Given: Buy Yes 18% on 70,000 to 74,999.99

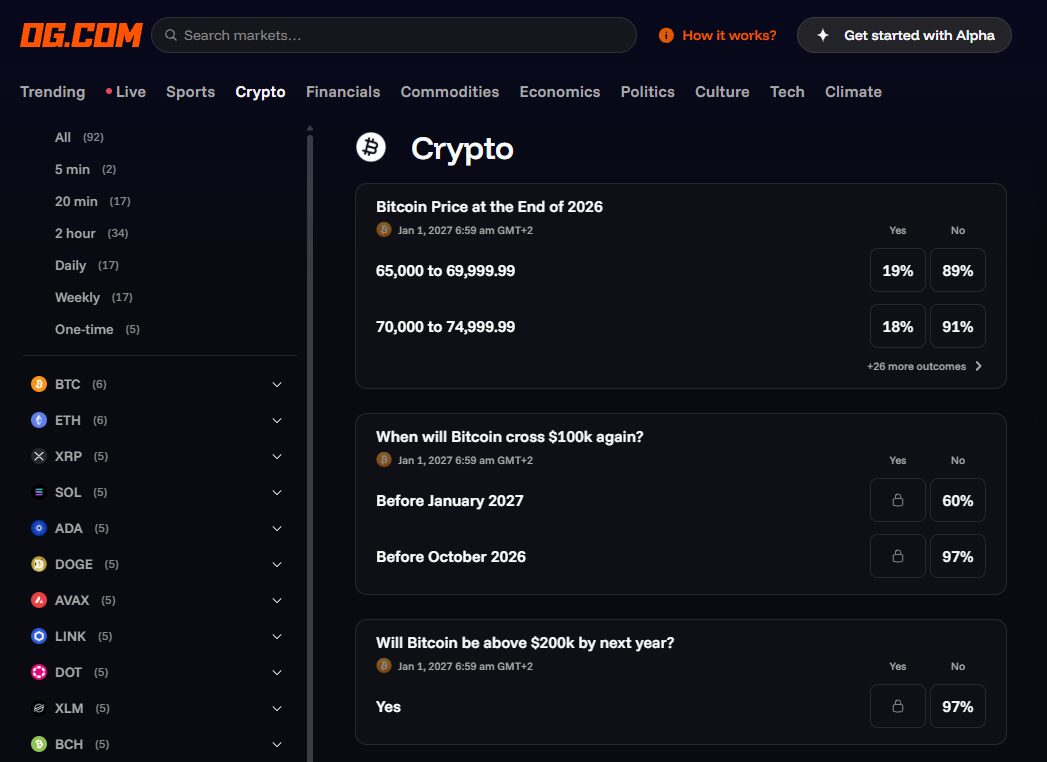Looking at the screenshot, I should [897, 327].
